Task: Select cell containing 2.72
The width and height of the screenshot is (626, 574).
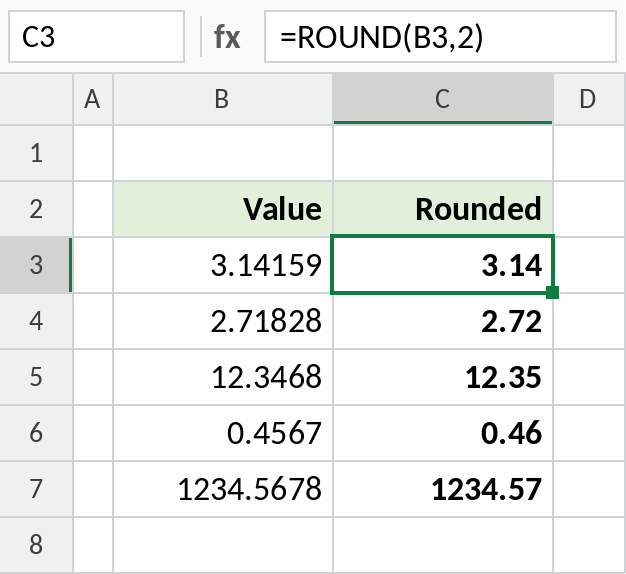Action: click(443, 321)
